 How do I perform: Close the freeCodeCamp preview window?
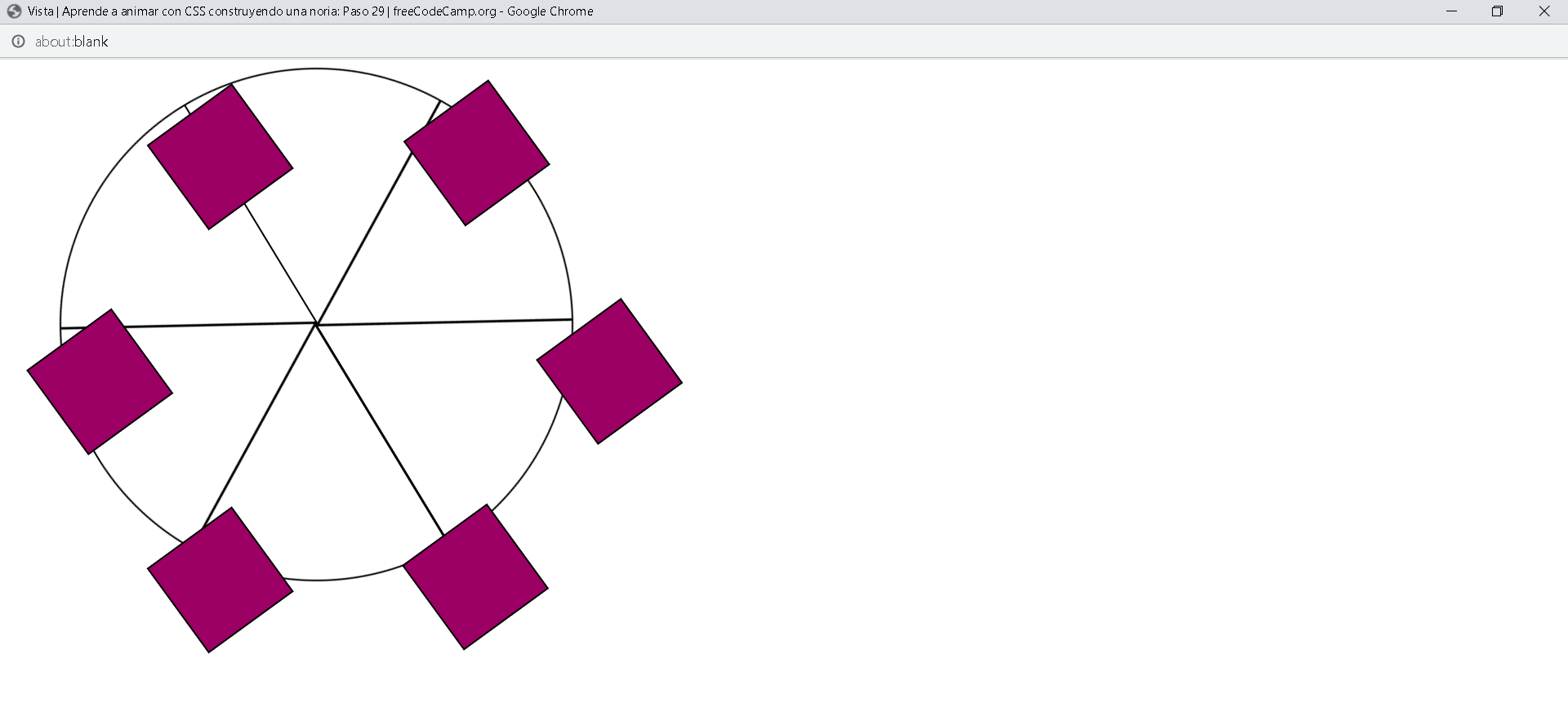1543,11
